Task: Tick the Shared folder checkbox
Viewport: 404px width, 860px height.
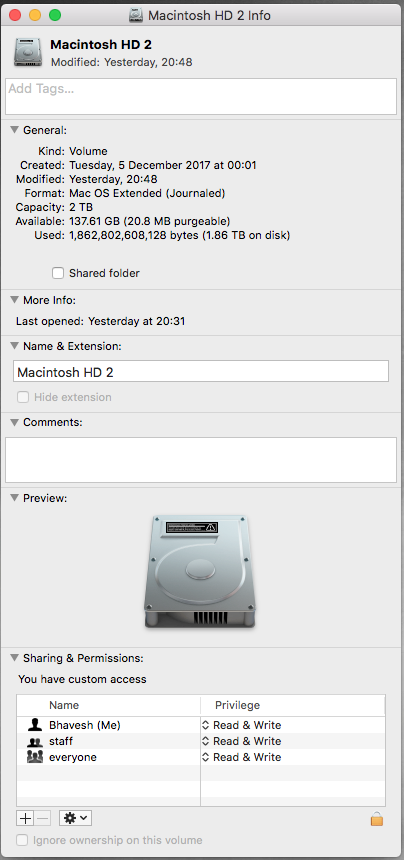Action: coord(58,273)
